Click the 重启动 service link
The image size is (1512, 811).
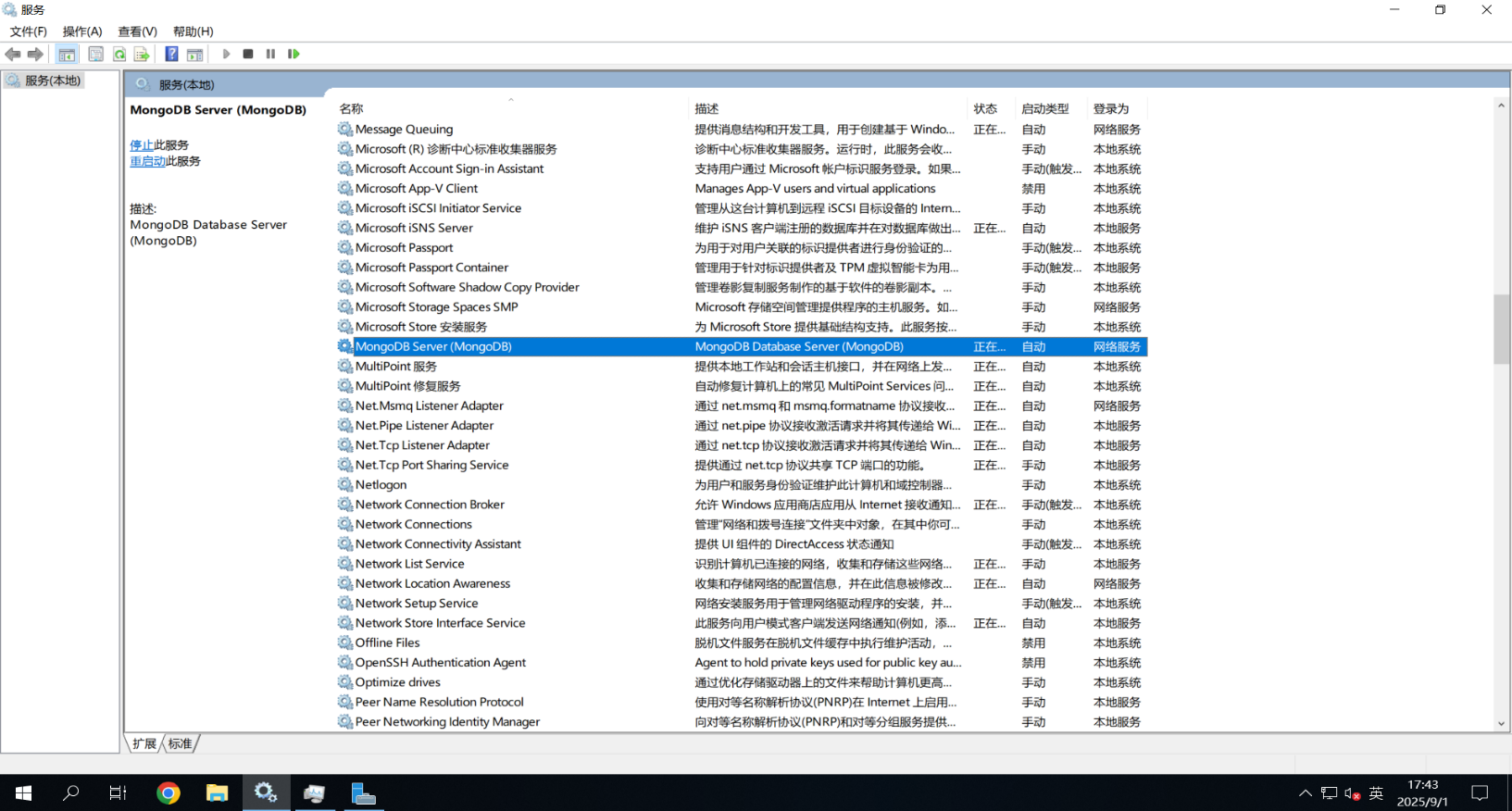click(x=147, y=161)
